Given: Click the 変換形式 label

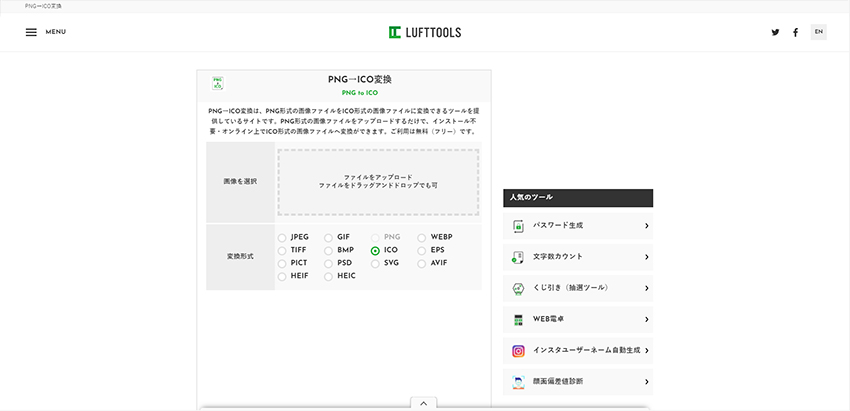Looking at the screenshot, I should tap(240, 255).
